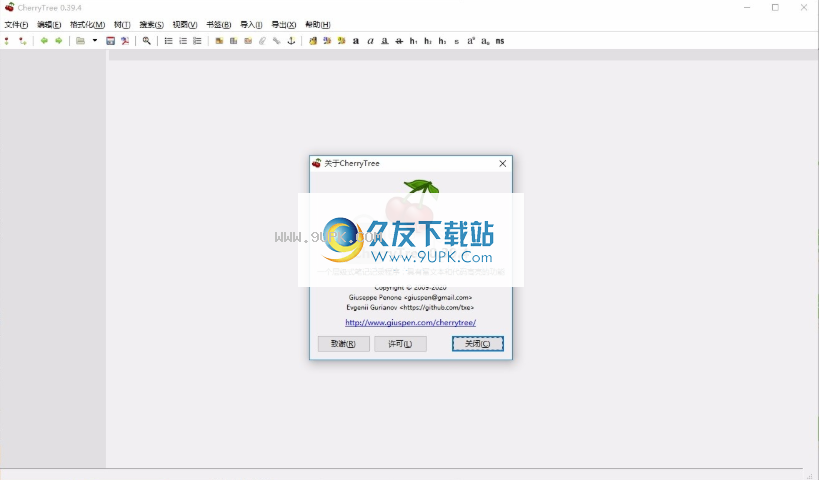Click the Giuseppe Penone email text

[x=410, y=297]
